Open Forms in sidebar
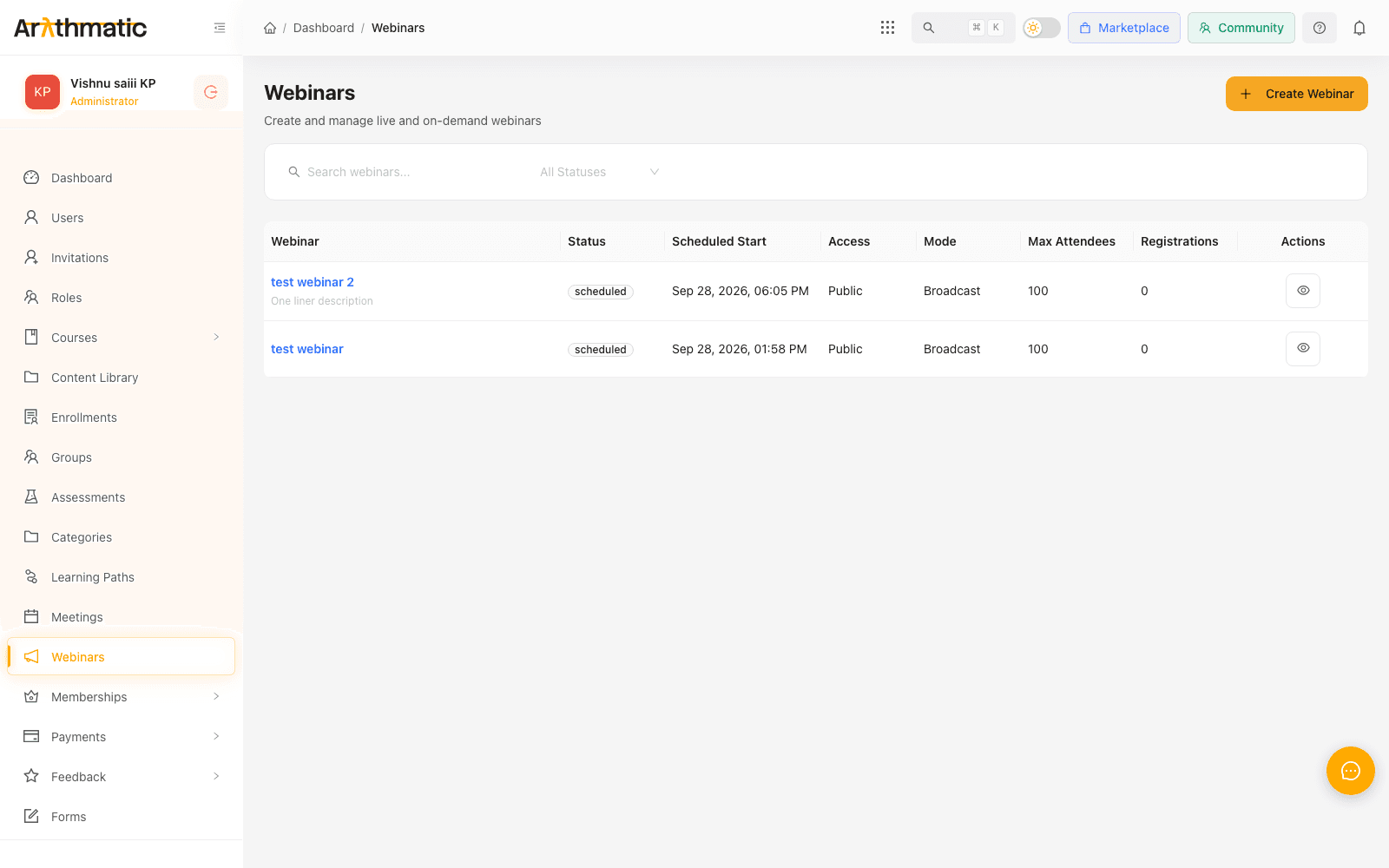 [x=122, y=817]
